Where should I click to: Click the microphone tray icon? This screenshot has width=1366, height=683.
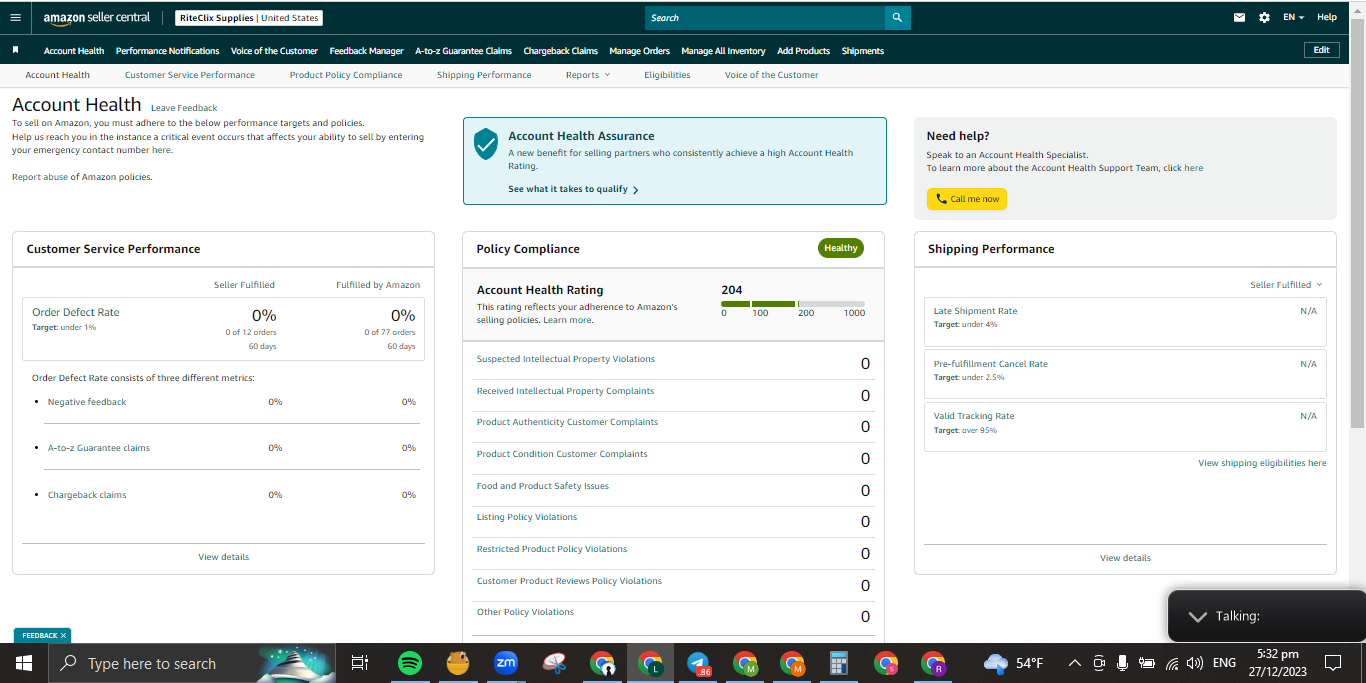coord(1123,663)
